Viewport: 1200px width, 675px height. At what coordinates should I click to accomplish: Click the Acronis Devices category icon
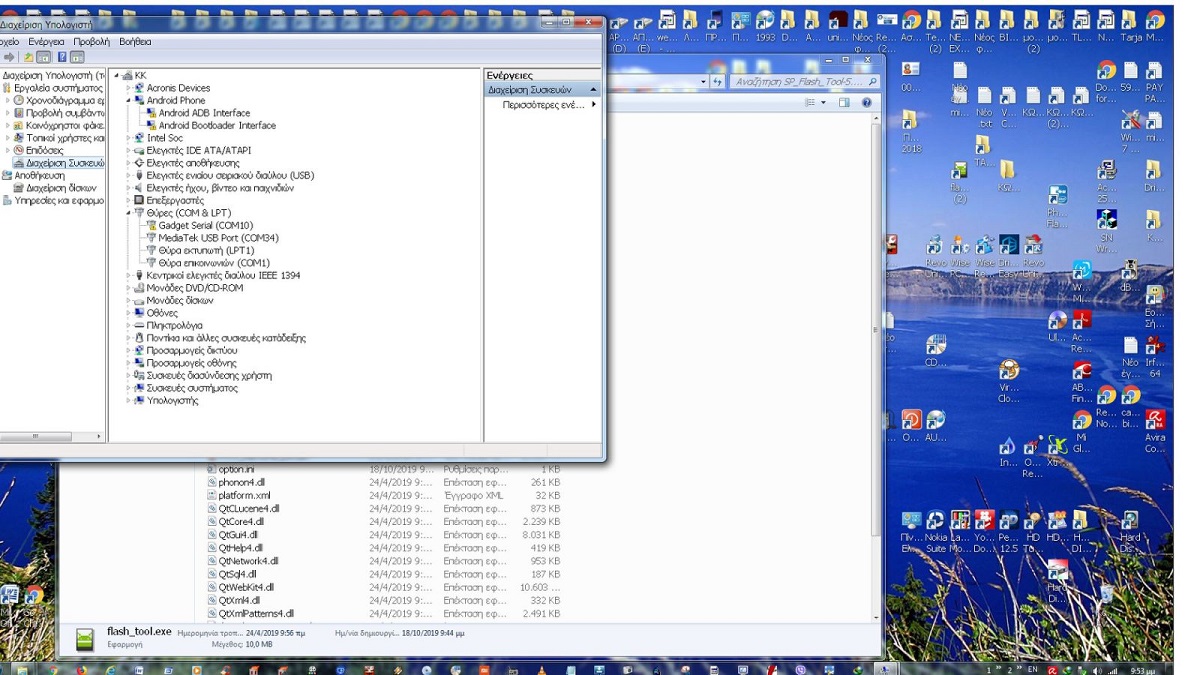pos(139,88)
